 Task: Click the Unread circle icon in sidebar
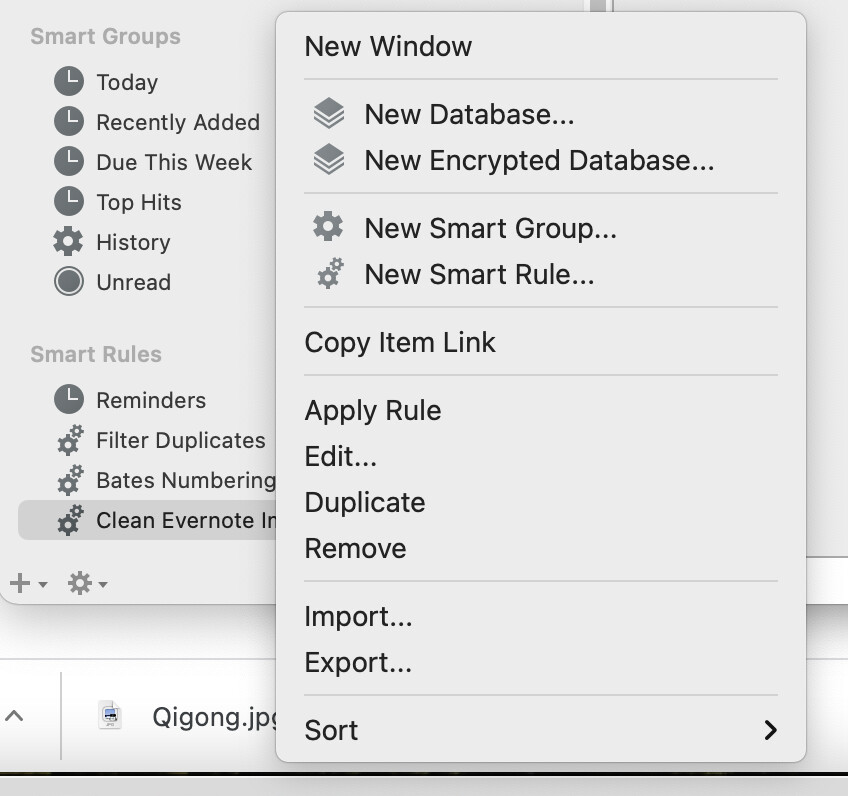[68, 282]
